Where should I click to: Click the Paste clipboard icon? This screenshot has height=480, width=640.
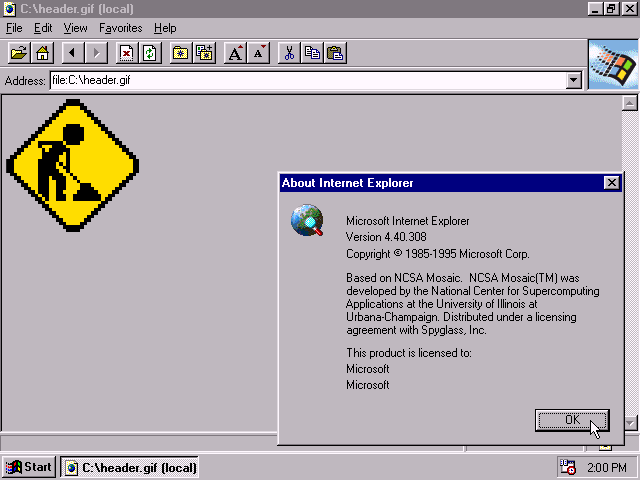(x=335, y=53)
